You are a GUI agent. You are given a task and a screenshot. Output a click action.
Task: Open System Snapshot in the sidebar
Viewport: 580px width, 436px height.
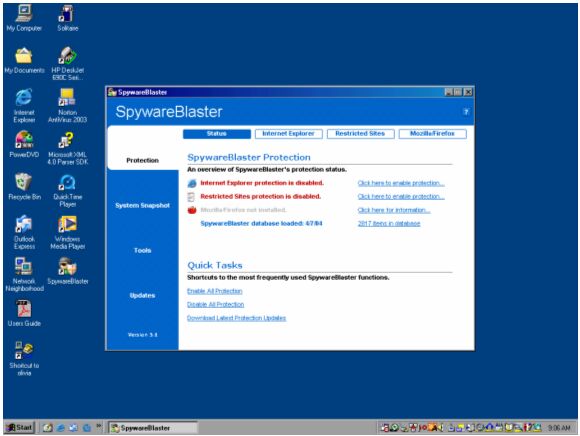[142, 206]
